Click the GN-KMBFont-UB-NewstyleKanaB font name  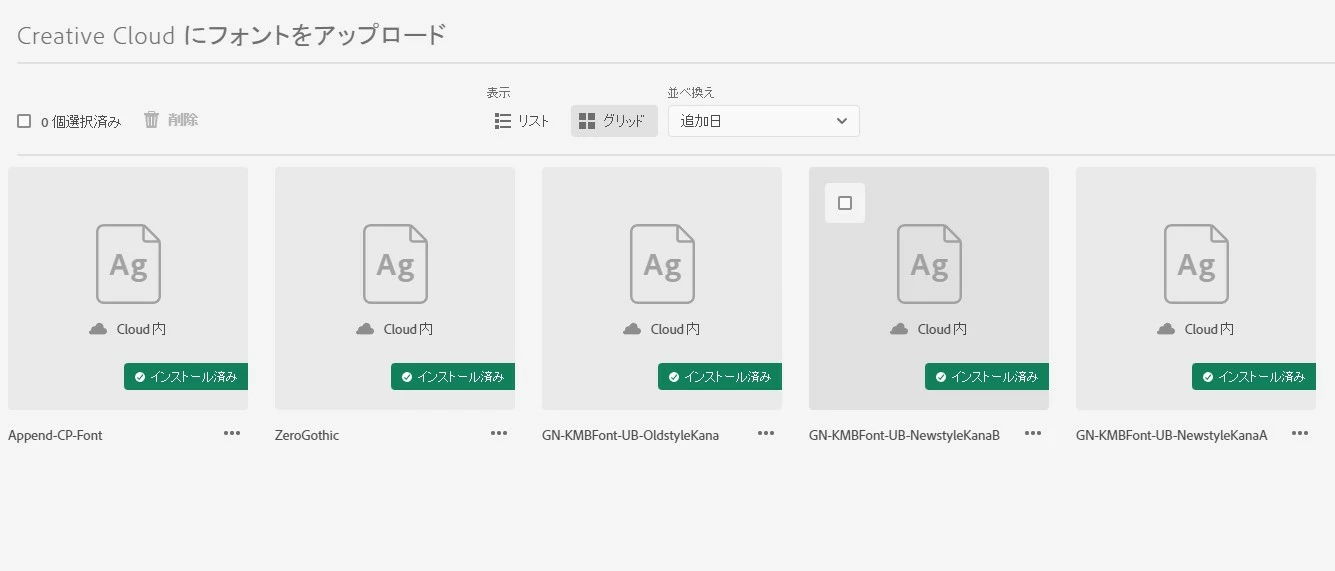click(x=904, y=435)
